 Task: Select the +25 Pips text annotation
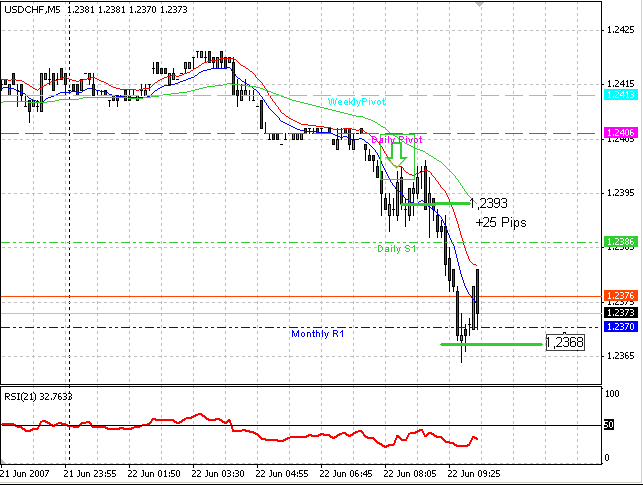[x=501, y=222]
